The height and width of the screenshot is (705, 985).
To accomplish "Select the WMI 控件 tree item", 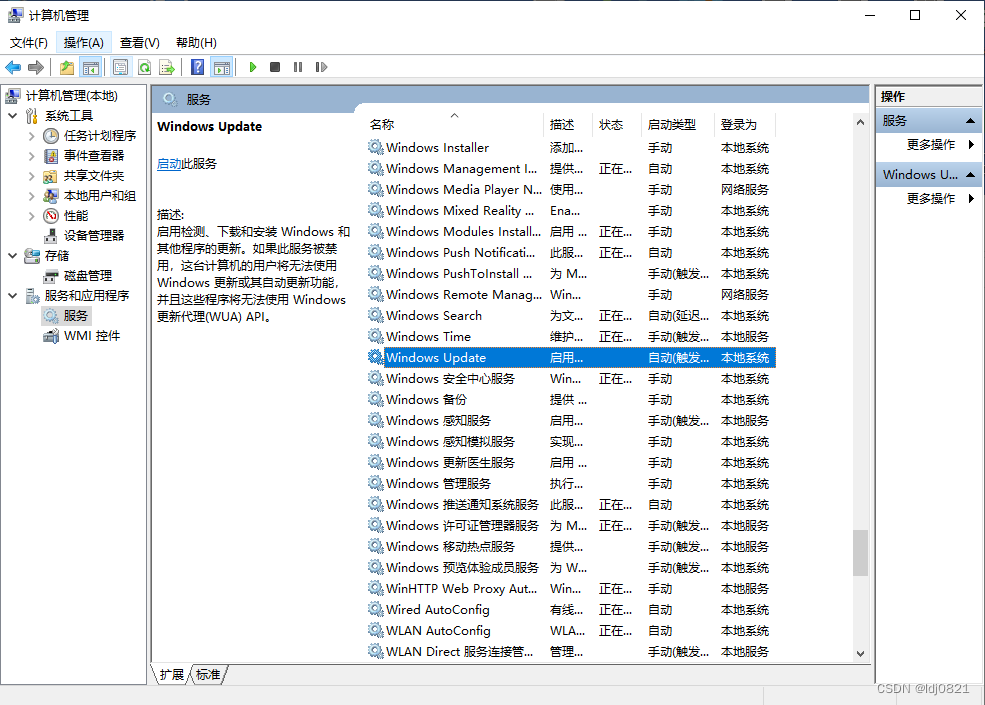I will pos(92,336).
